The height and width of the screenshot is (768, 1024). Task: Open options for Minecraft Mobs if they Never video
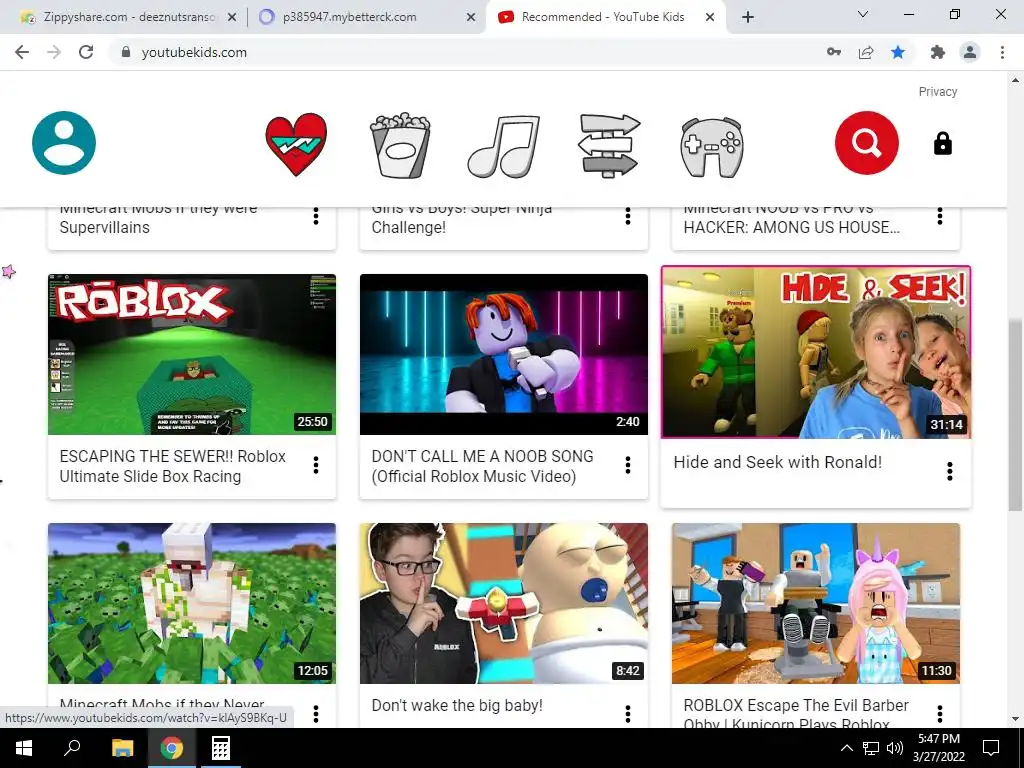point(316,714)
